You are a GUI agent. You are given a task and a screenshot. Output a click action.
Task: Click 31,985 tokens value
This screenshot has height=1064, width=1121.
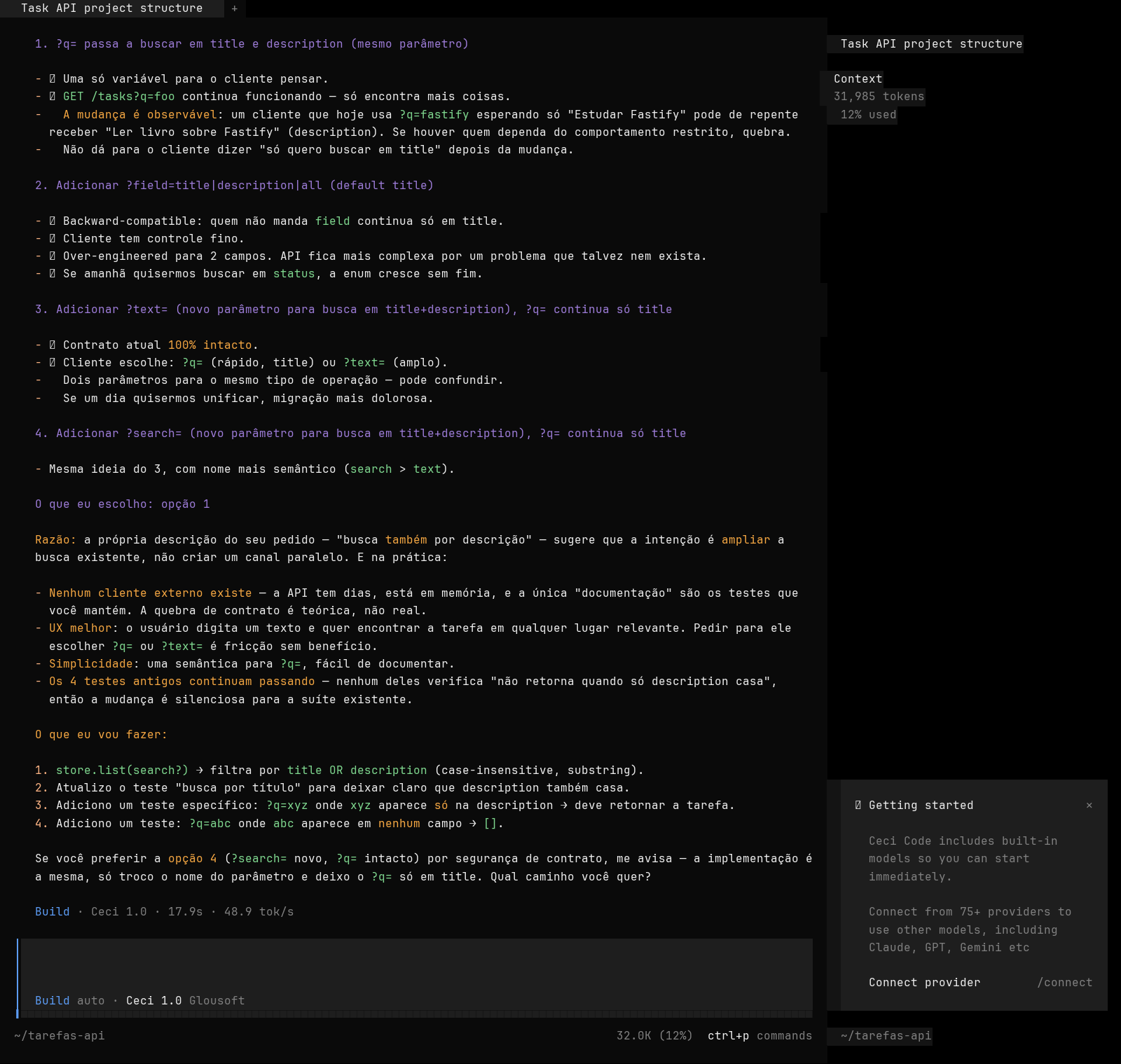[x=879, y=97]
